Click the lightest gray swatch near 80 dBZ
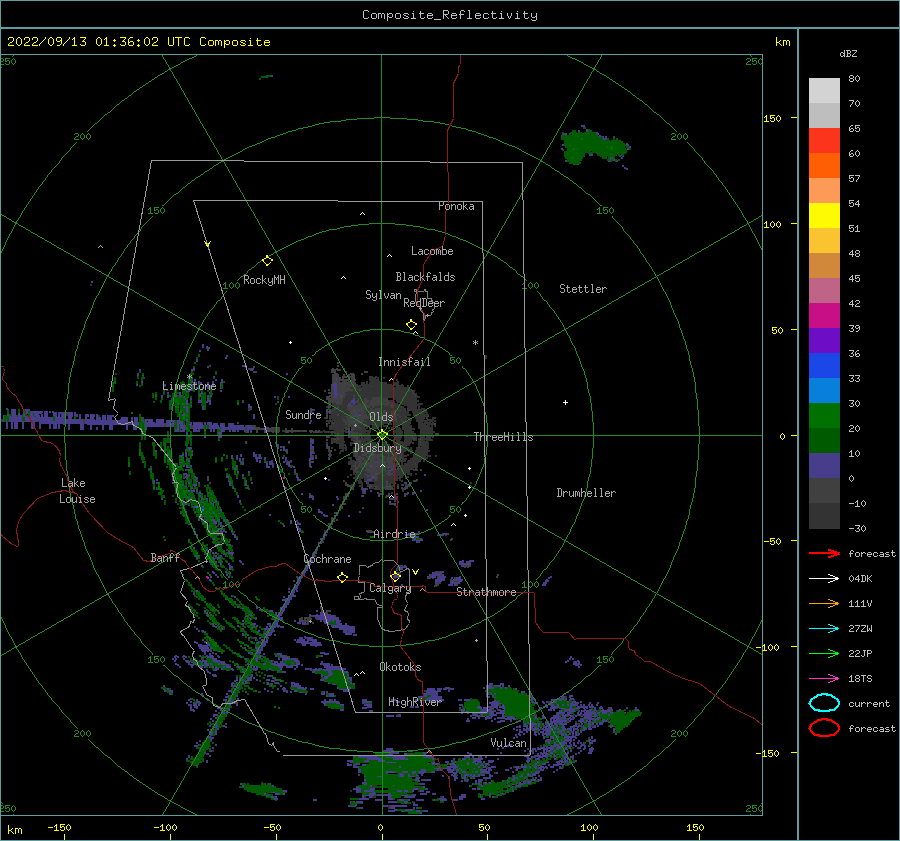Screen dimensions: 900x841 824,91
